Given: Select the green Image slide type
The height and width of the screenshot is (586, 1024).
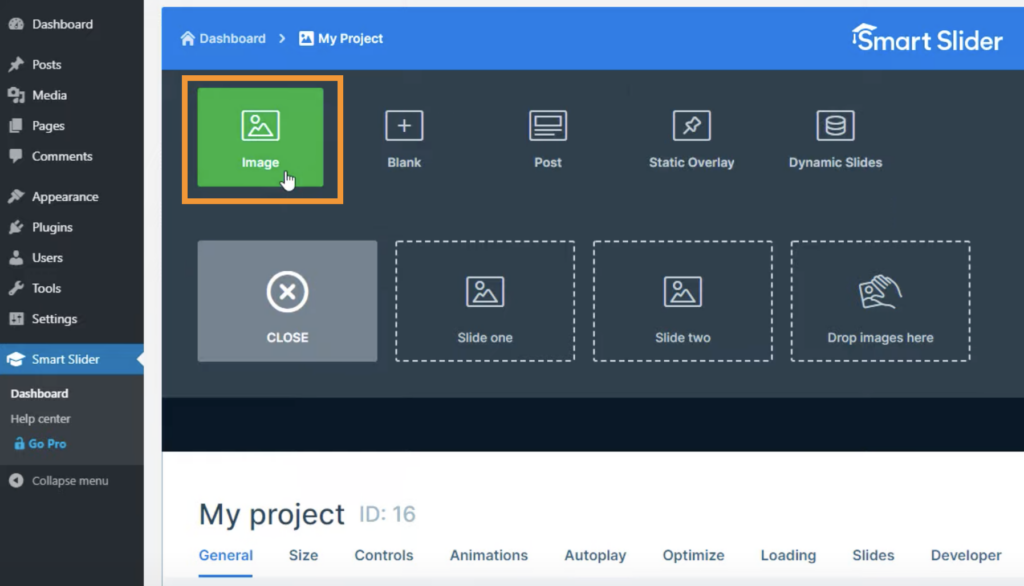Looking at the screenshot, I should (260, 137).
